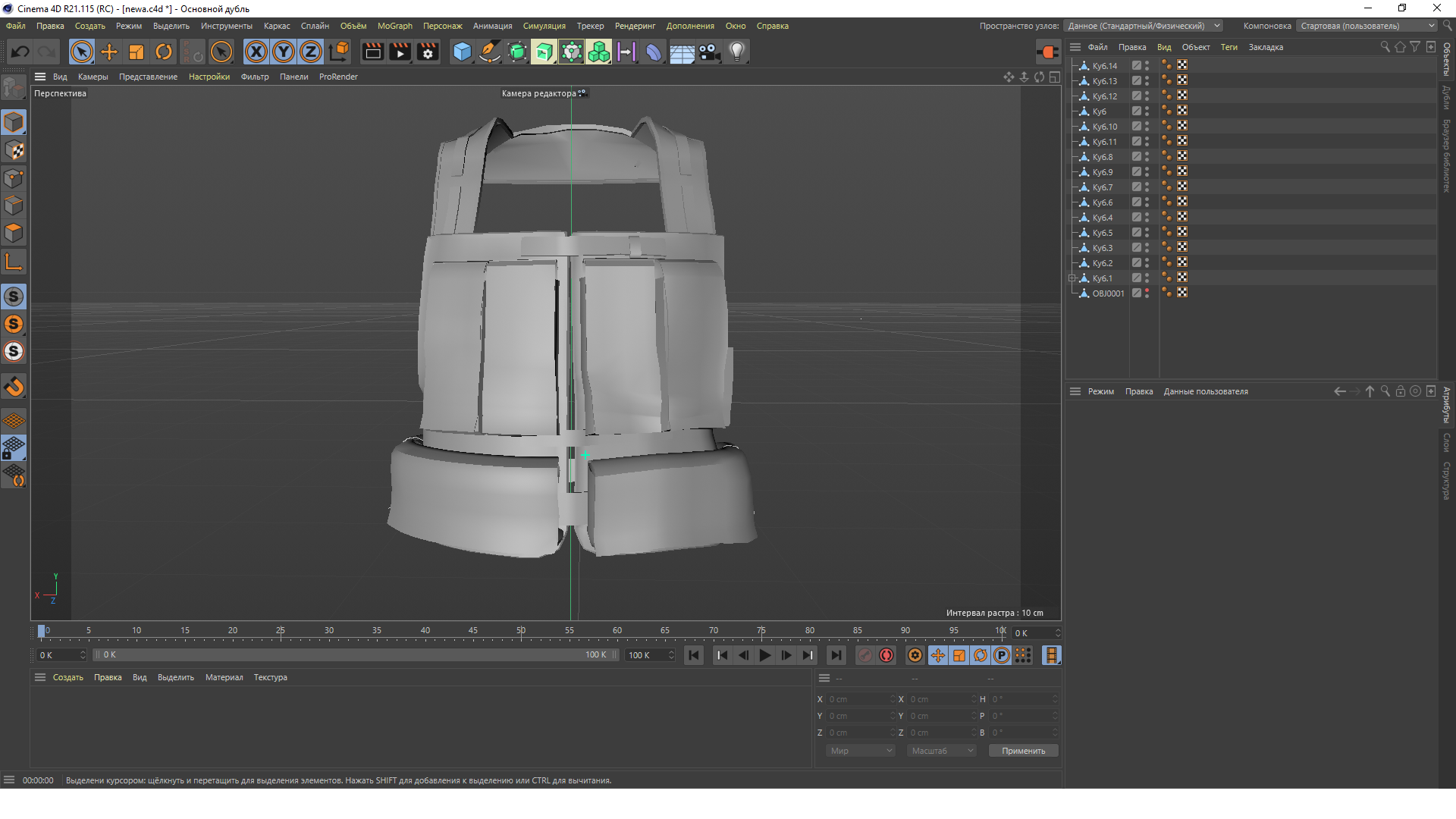
Task: Click the Light object icon
Action: 736,52
